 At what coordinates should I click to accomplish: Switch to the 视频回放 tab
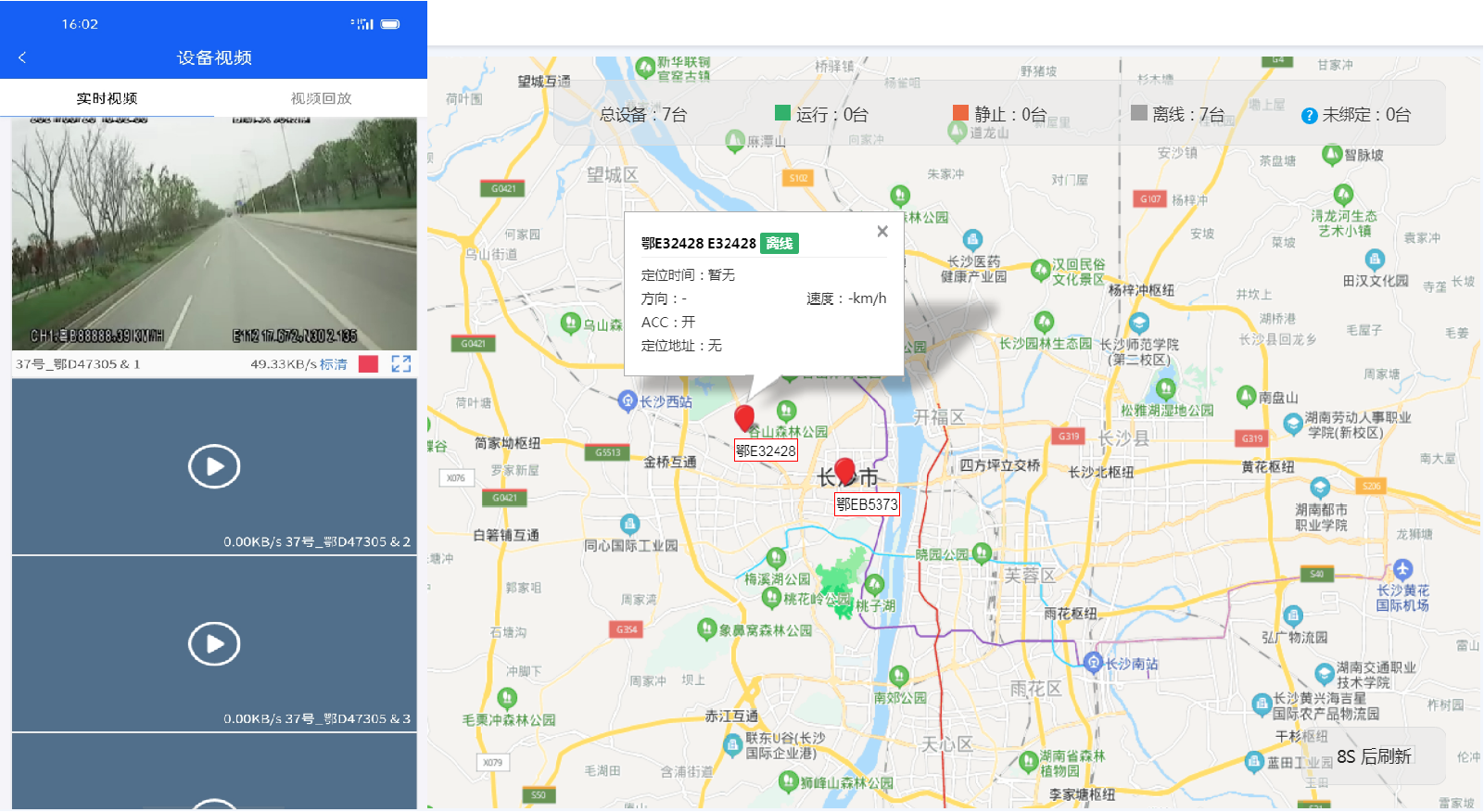point(321,98)
